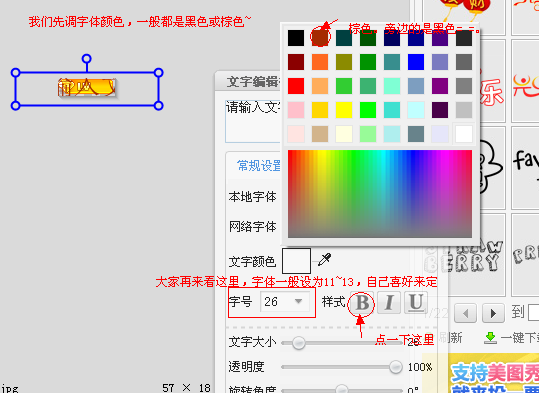Select the brown swatch in top row
This screenshot has width=539, height=393.
point(320,37)
